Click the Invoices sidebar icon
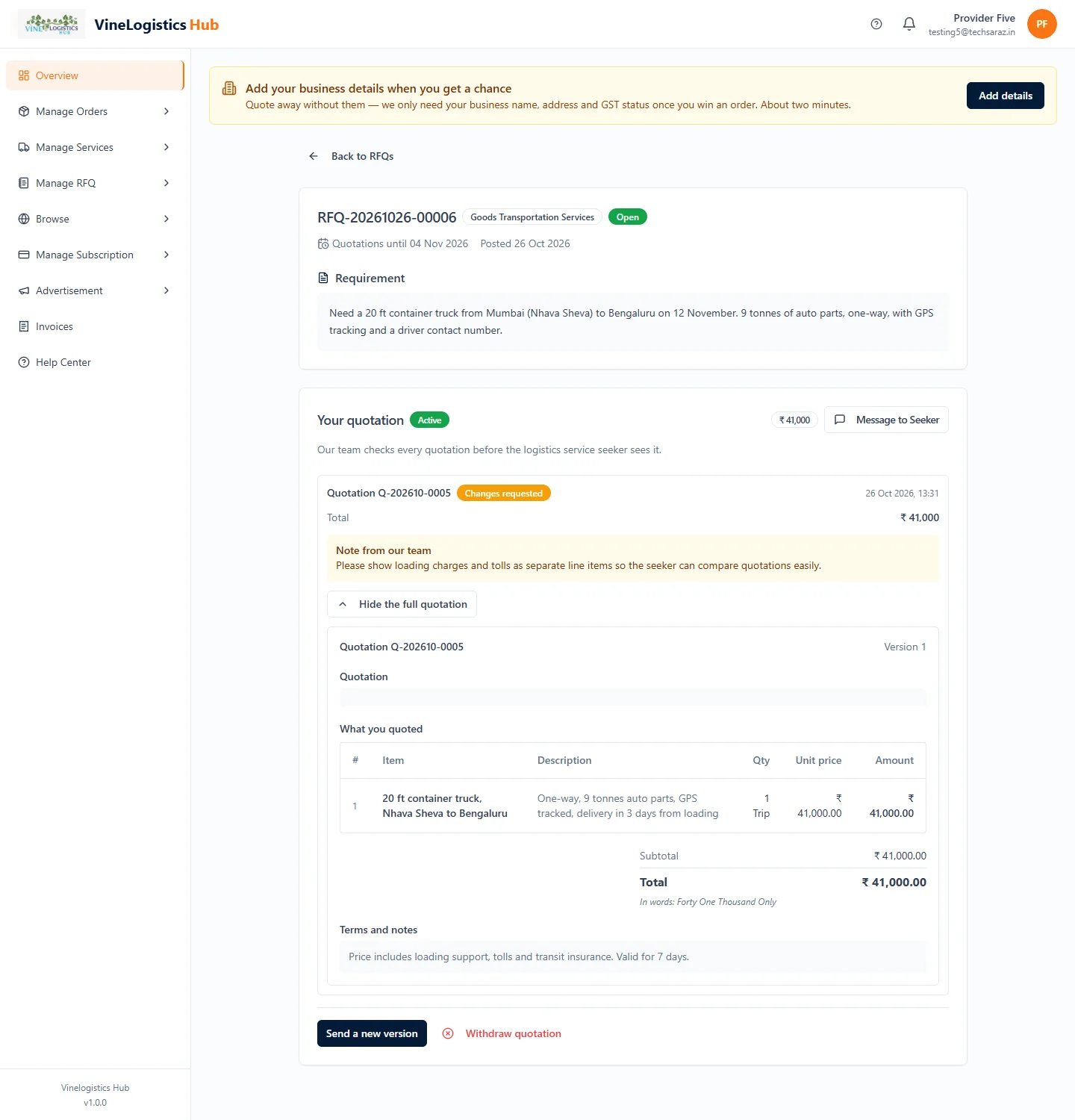This screenshot has height=1120, width=1075. pos(24,326)
